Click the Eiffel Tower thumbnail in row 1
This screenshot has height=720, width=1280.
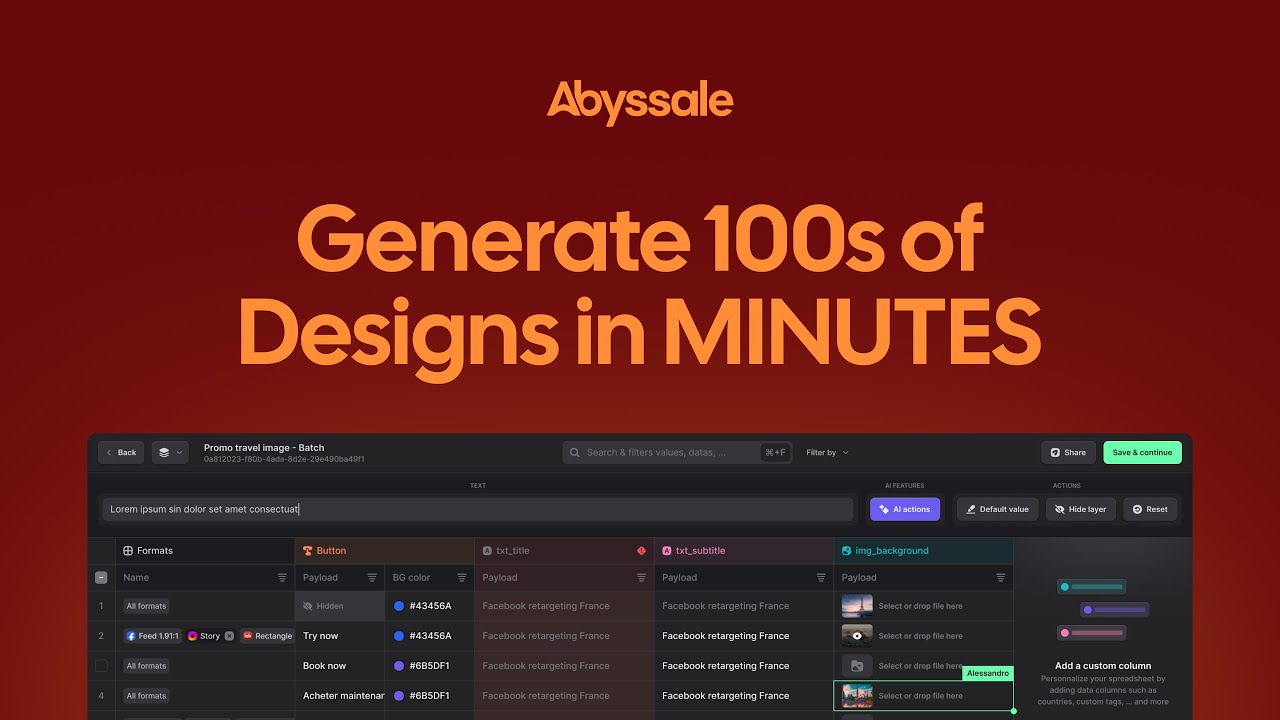857,606
